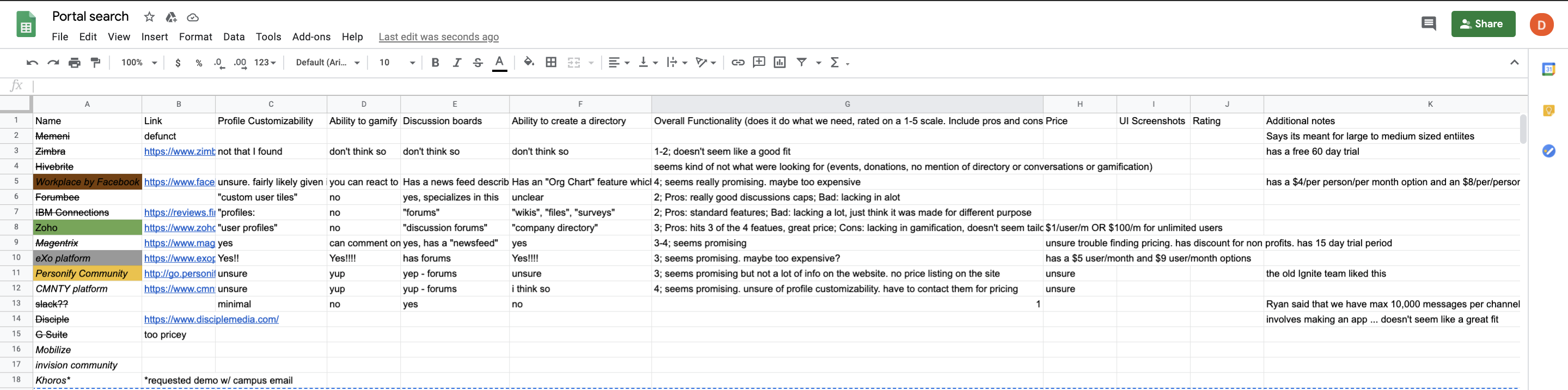Click the Insert chart icon
This screenshot has height=390, width=1568.
pos(780,62)
